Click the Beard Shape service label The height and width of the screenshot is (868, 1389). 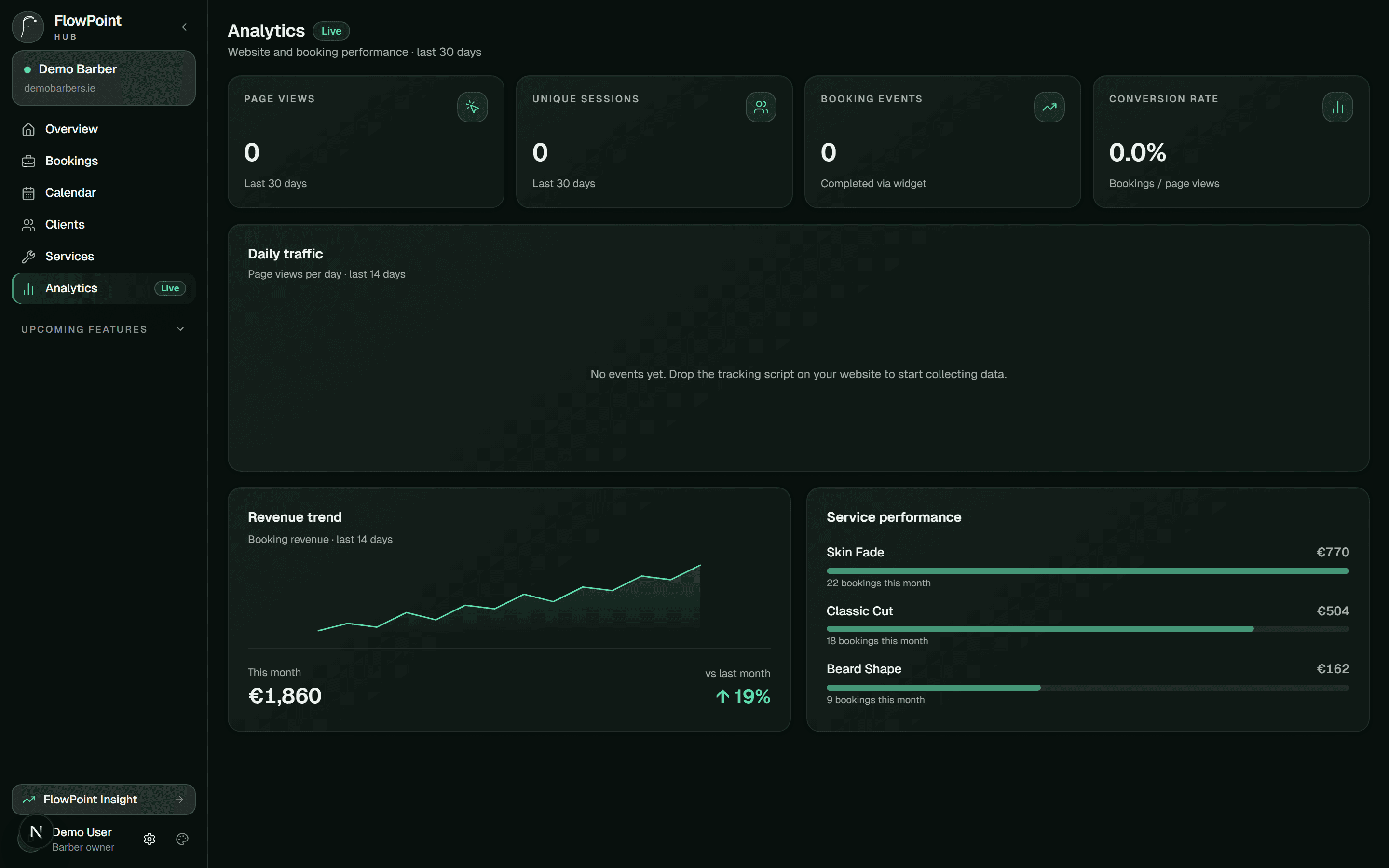coord(864,669)
